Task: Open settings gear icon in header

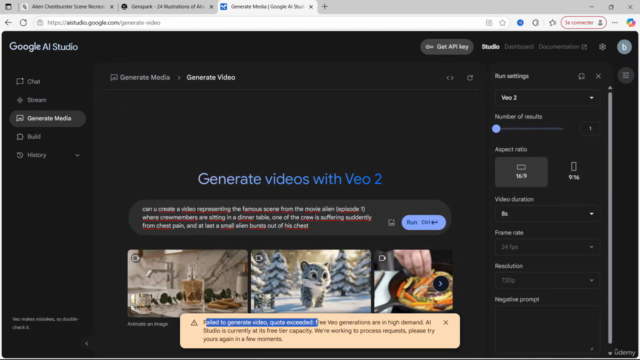Action: [602, 47]
